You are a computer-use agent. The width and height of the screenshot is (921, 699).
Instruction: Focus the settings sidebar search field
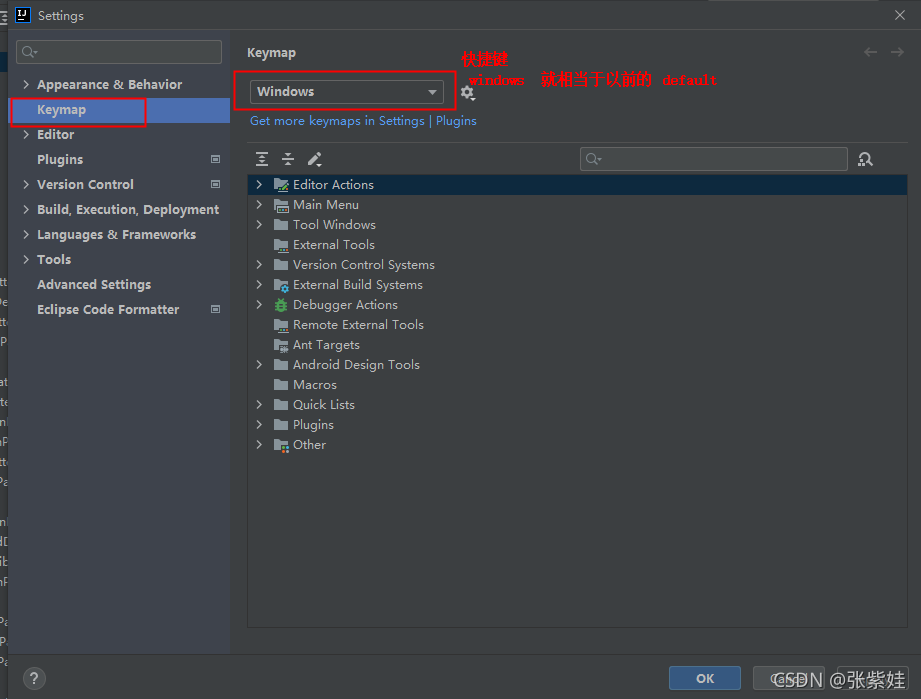[119, 52]
